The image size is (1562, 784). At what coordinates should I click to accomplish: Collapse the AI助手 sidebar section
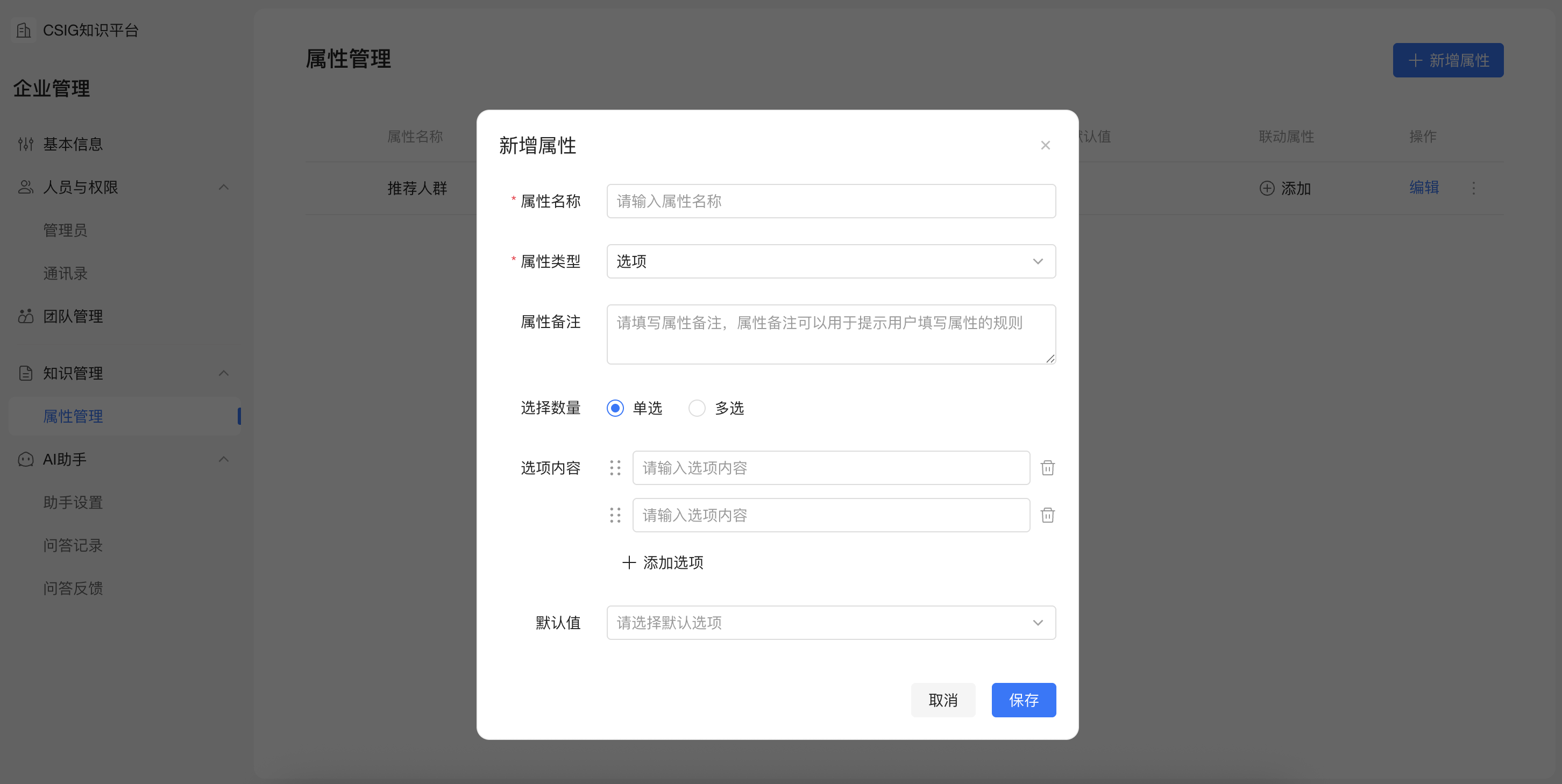click(223, 459)
